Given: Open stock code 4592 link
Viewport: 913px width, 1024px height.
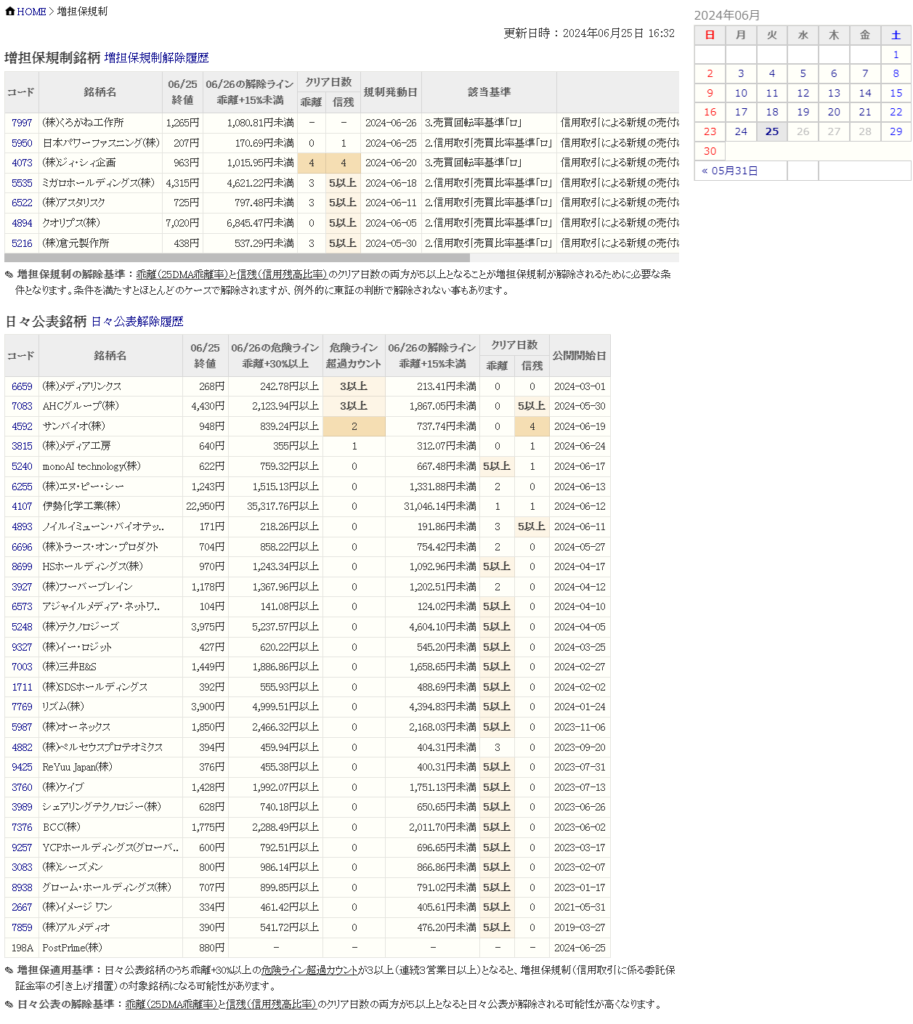Looking at the screenshot, I should point(22,426).
